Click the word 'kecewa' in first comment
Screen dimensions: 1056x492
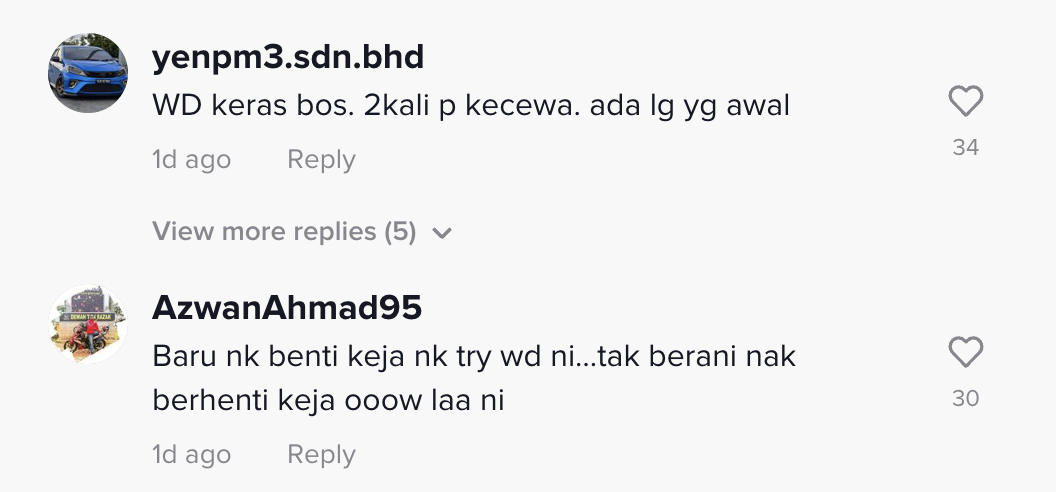click(522, 106)
